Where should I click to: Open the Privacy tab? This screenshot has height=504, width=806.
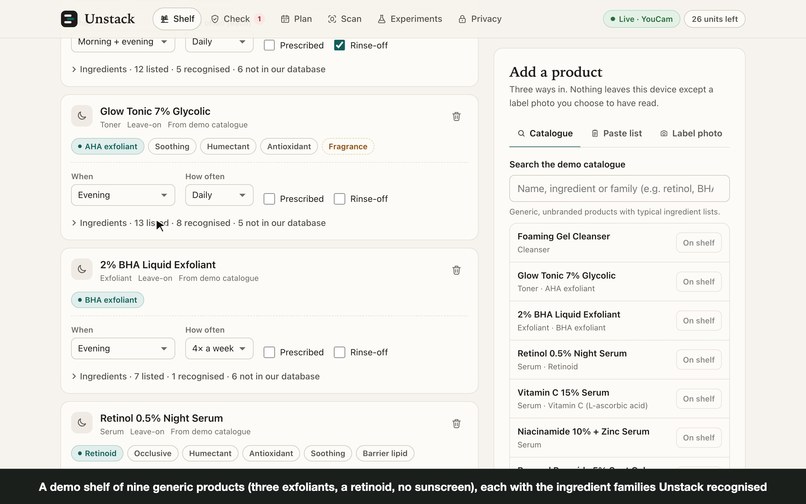tap(480, 19)
